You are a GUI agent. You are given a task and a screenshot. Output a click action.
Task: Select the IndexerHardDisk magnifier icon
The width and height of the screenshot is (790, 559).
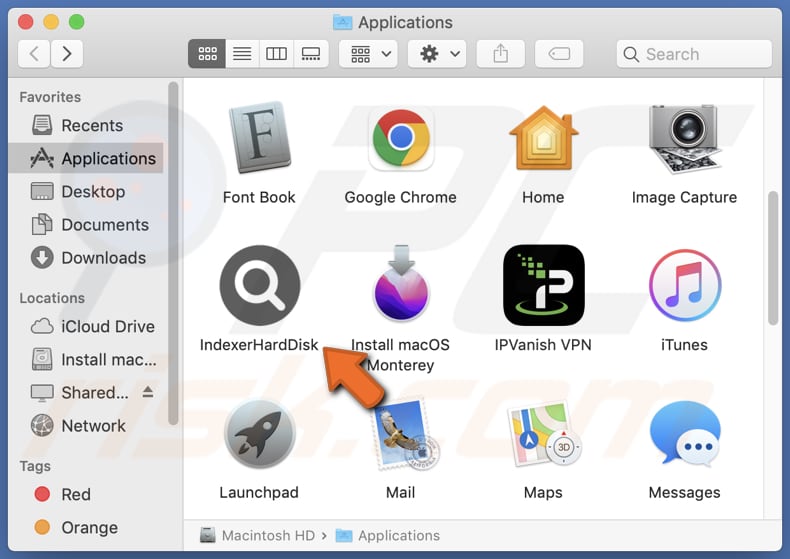pyautogui.click(x=260, y=286)
